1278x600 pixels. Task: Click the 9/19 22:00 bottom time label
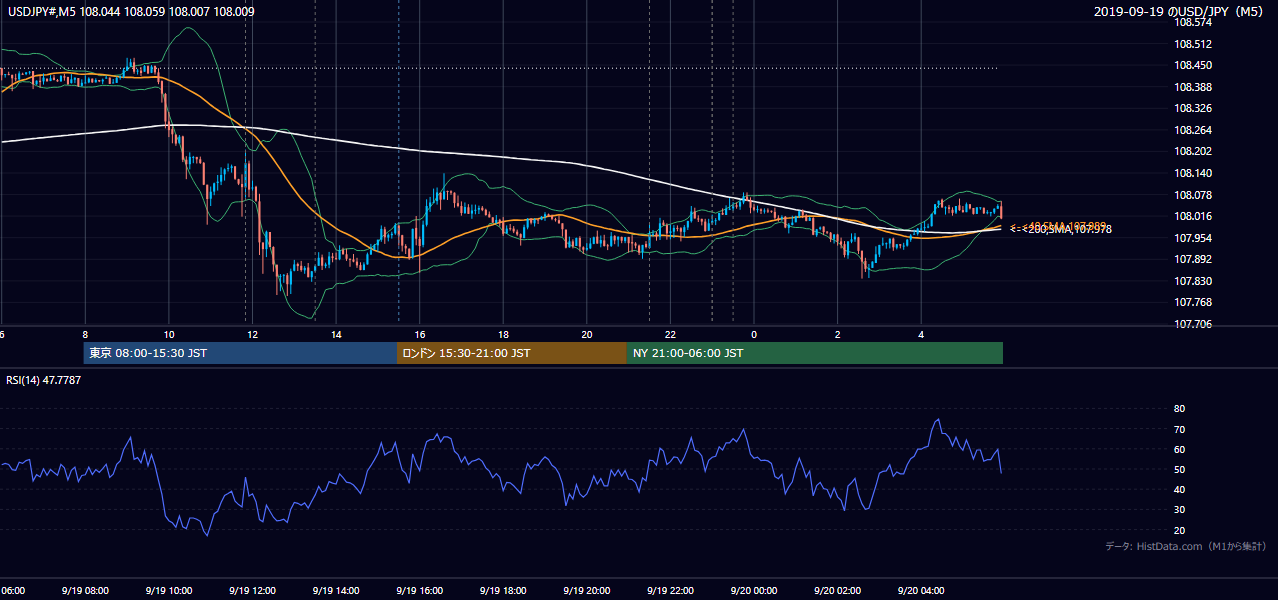point(669,591)
